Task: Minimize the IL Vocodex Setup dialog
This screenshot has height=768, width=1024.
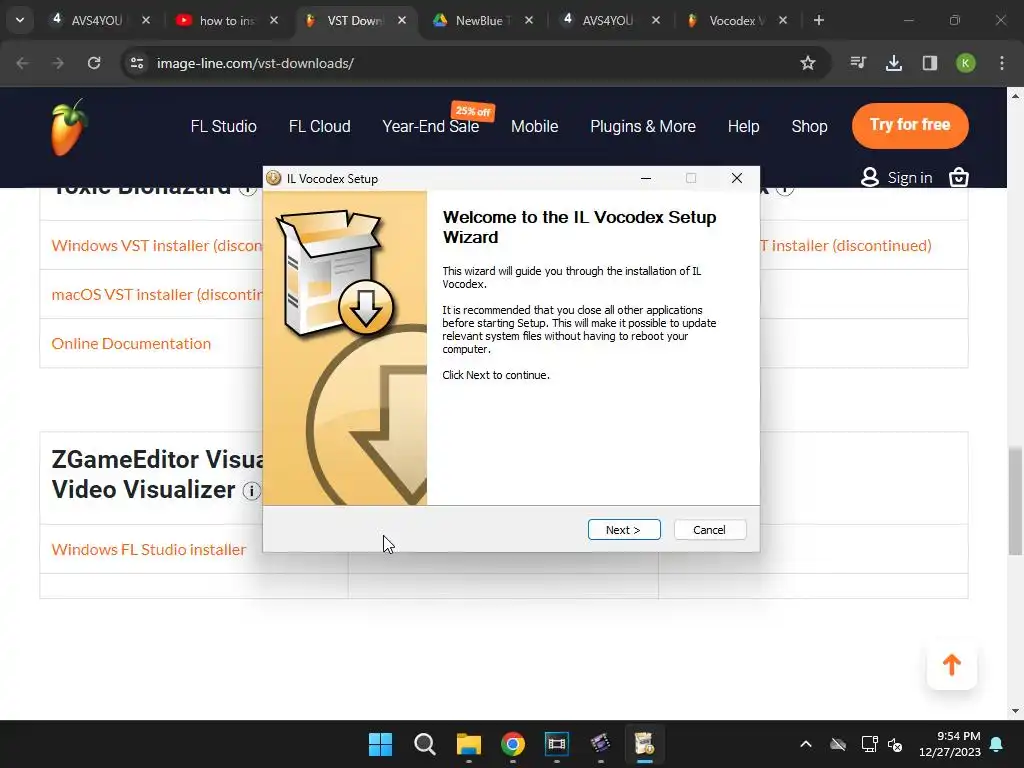Action: coord(646,178)
